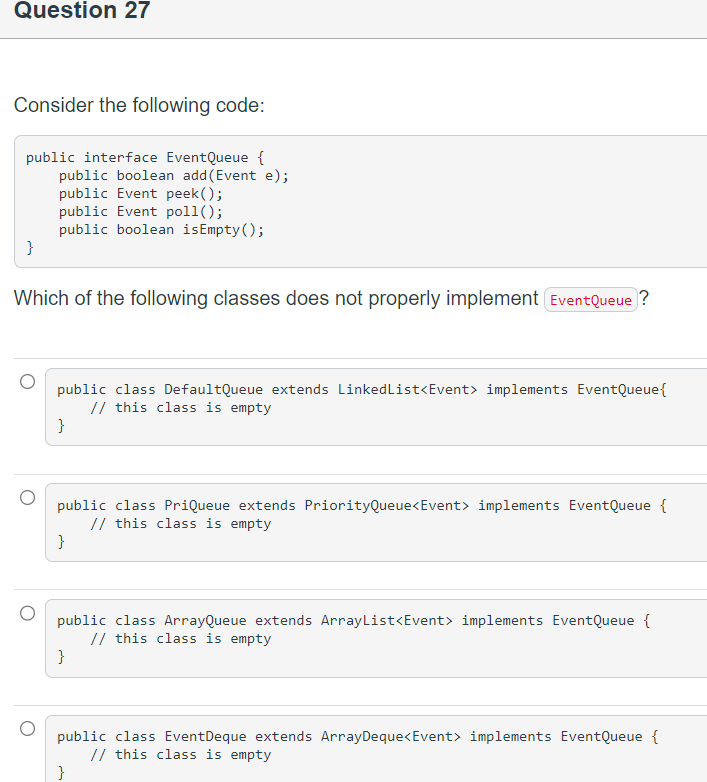The height and width of the screenshot is (782, 707).
Task: Click the 'public Event peek();' line
Action: point(141,194)
